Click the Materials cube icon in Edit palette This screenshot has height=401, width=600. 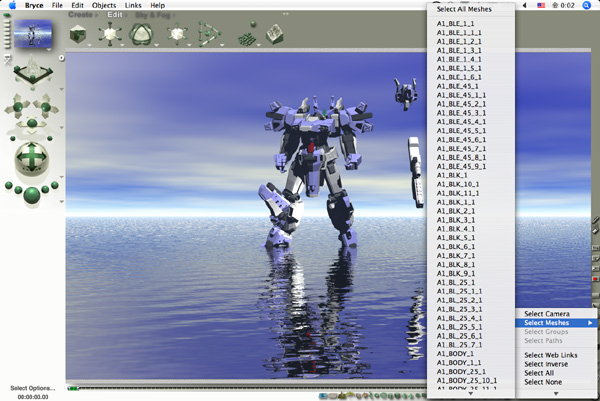click(x=78, y=34)
